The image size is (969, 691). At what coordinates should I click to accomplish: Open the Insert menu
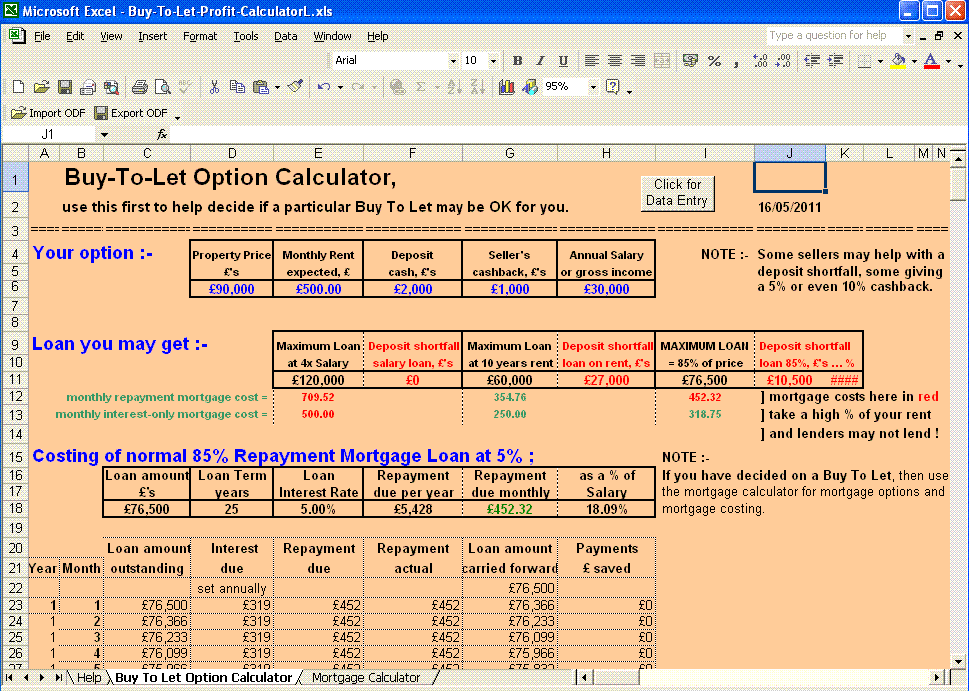point(153,36)
